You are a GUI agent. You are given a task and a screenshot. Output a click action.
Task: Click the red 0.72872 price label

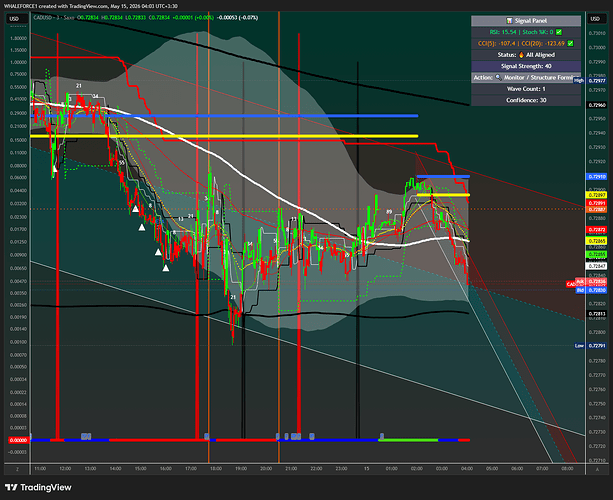click(x=597, y=230)
